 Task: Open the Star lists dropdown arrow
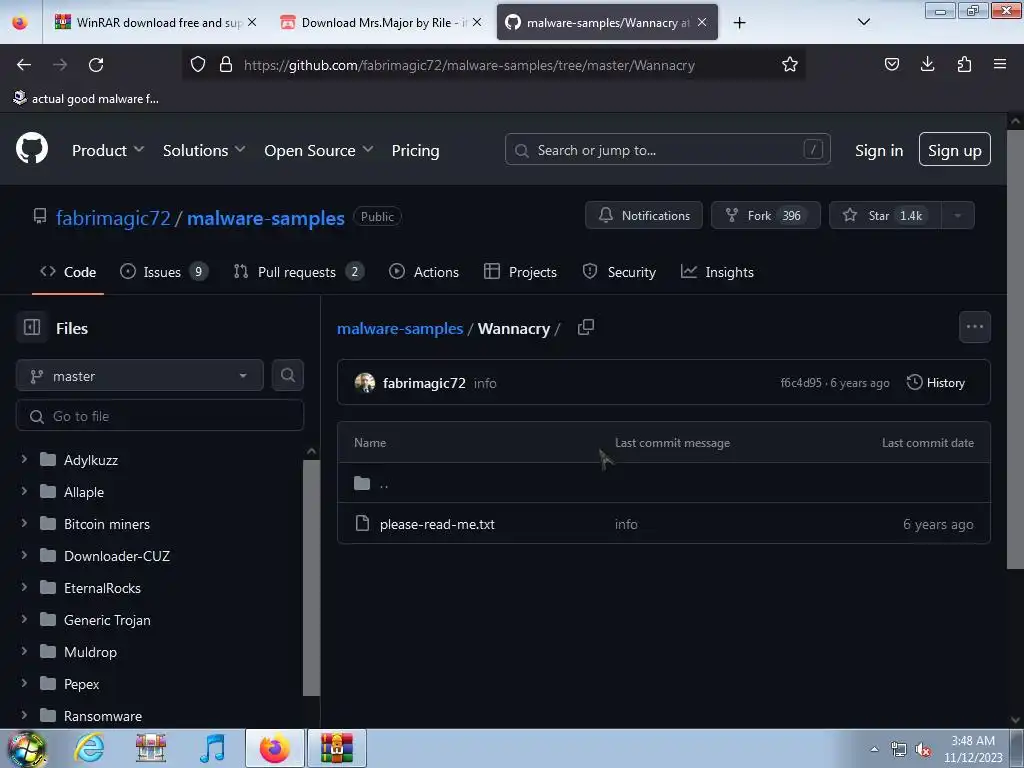pos(957,216)
